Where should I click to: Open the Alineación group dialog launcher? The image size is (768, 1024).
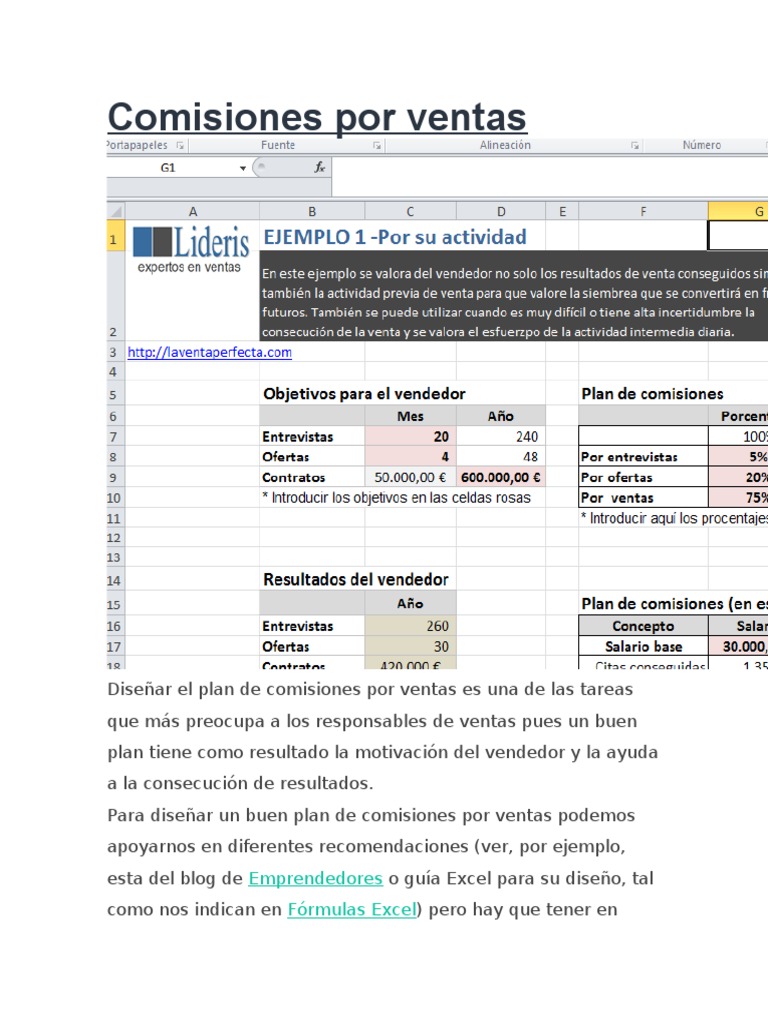635,146
